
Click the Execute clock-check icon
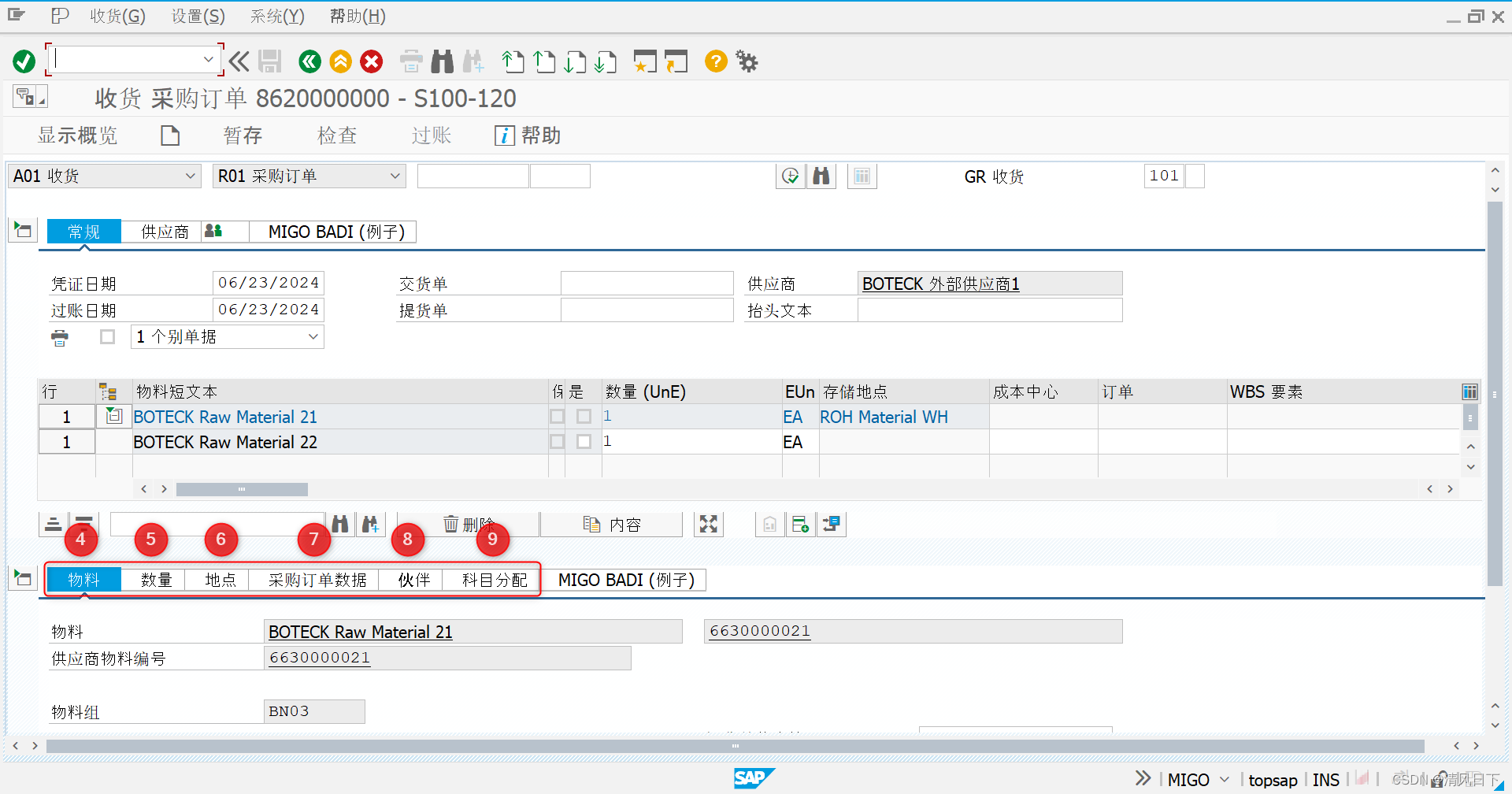pos(791,176)
